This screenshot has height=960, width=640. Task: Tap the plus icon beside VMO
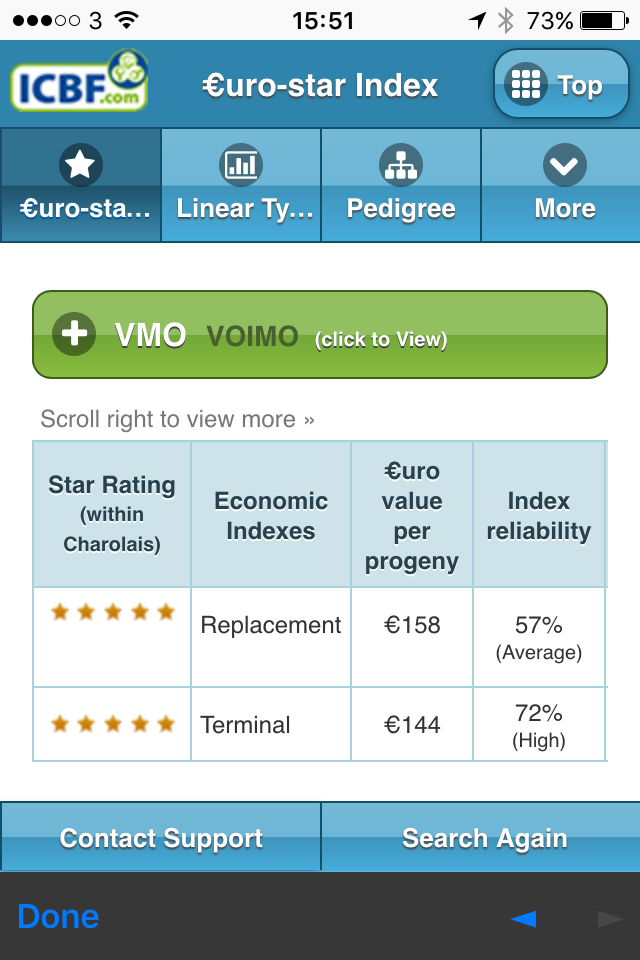click(74, 334)
